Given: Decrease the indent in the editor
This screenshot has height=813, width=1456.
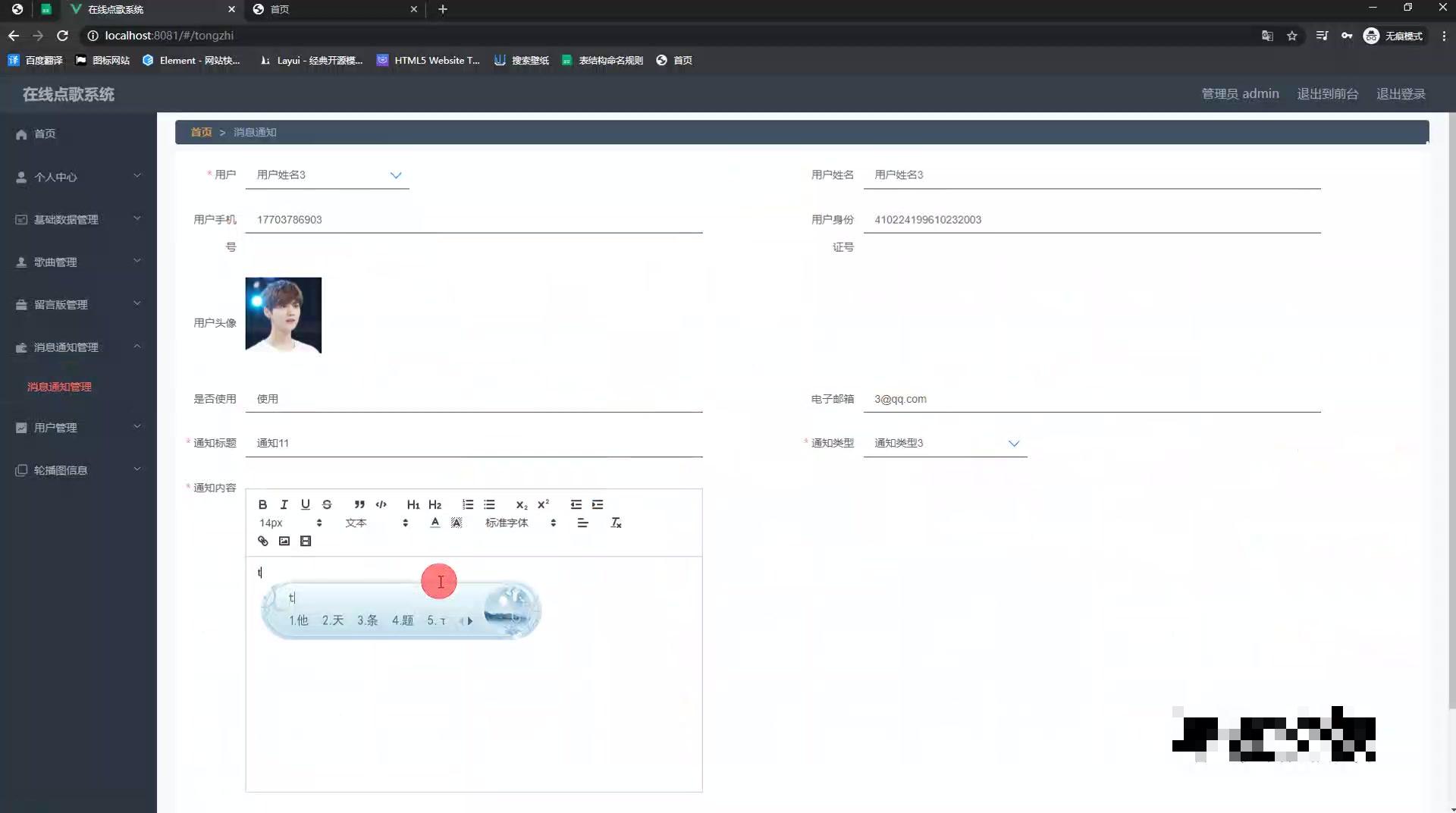Looking at the screenshot, I should click(x=576, y=504).
